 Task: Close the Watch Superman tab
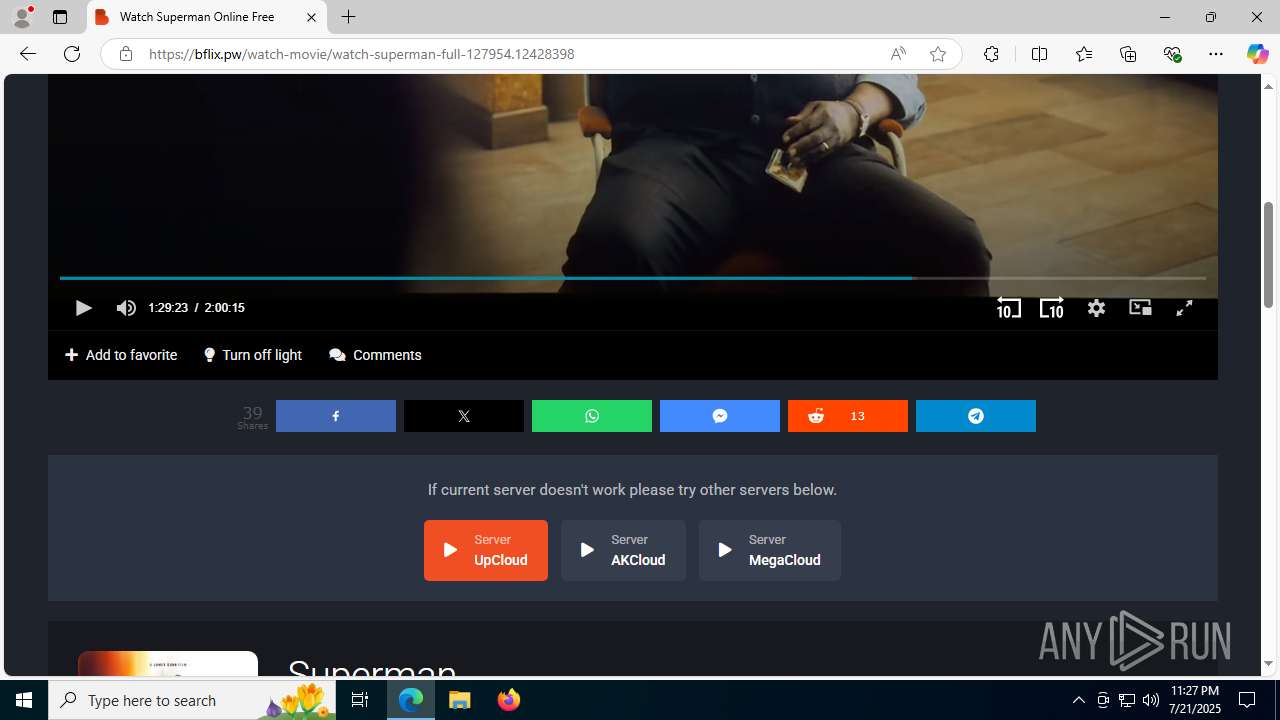coord(311,17)
